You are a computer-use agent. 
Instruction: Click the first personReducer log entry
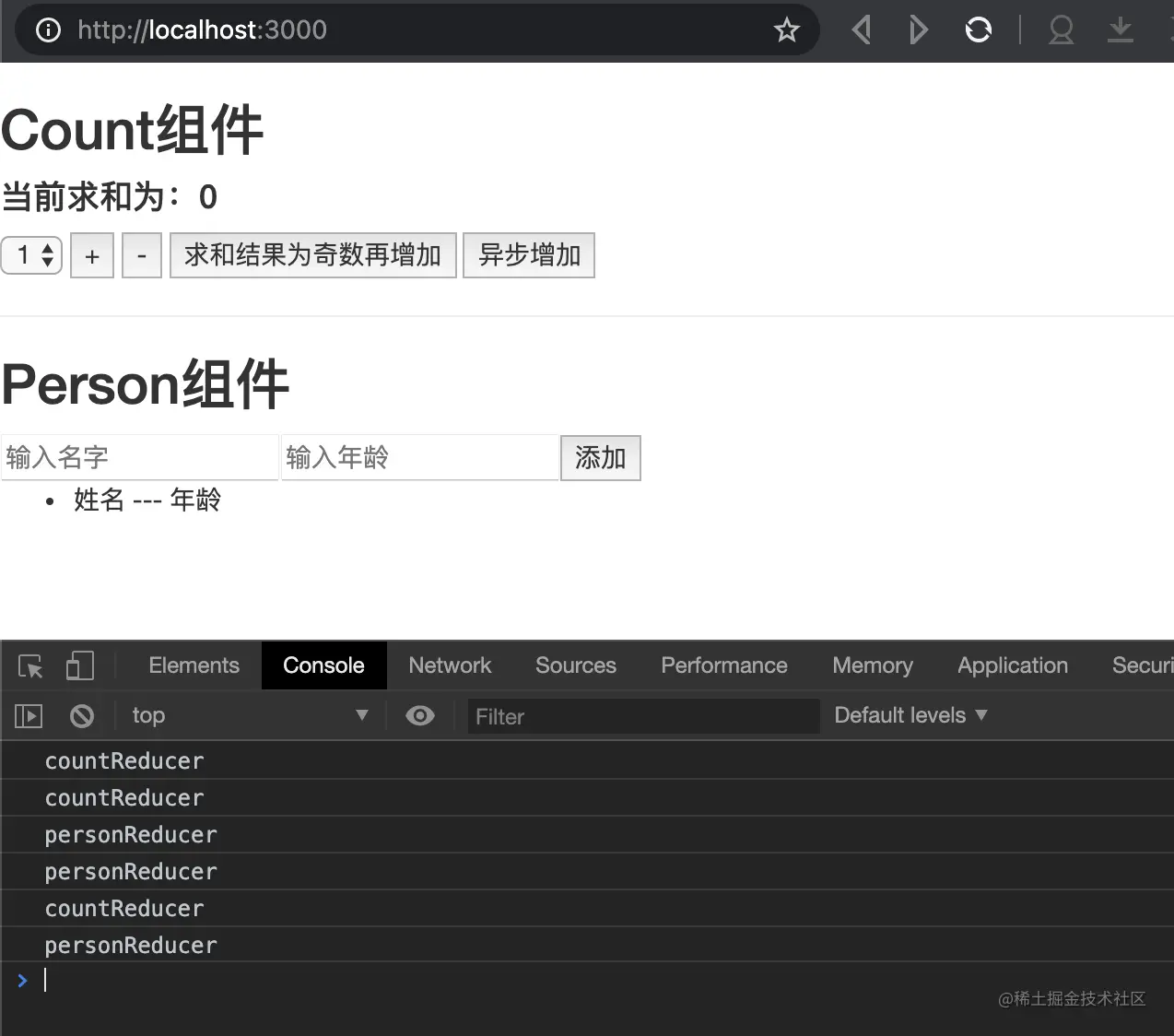(587, 834)
